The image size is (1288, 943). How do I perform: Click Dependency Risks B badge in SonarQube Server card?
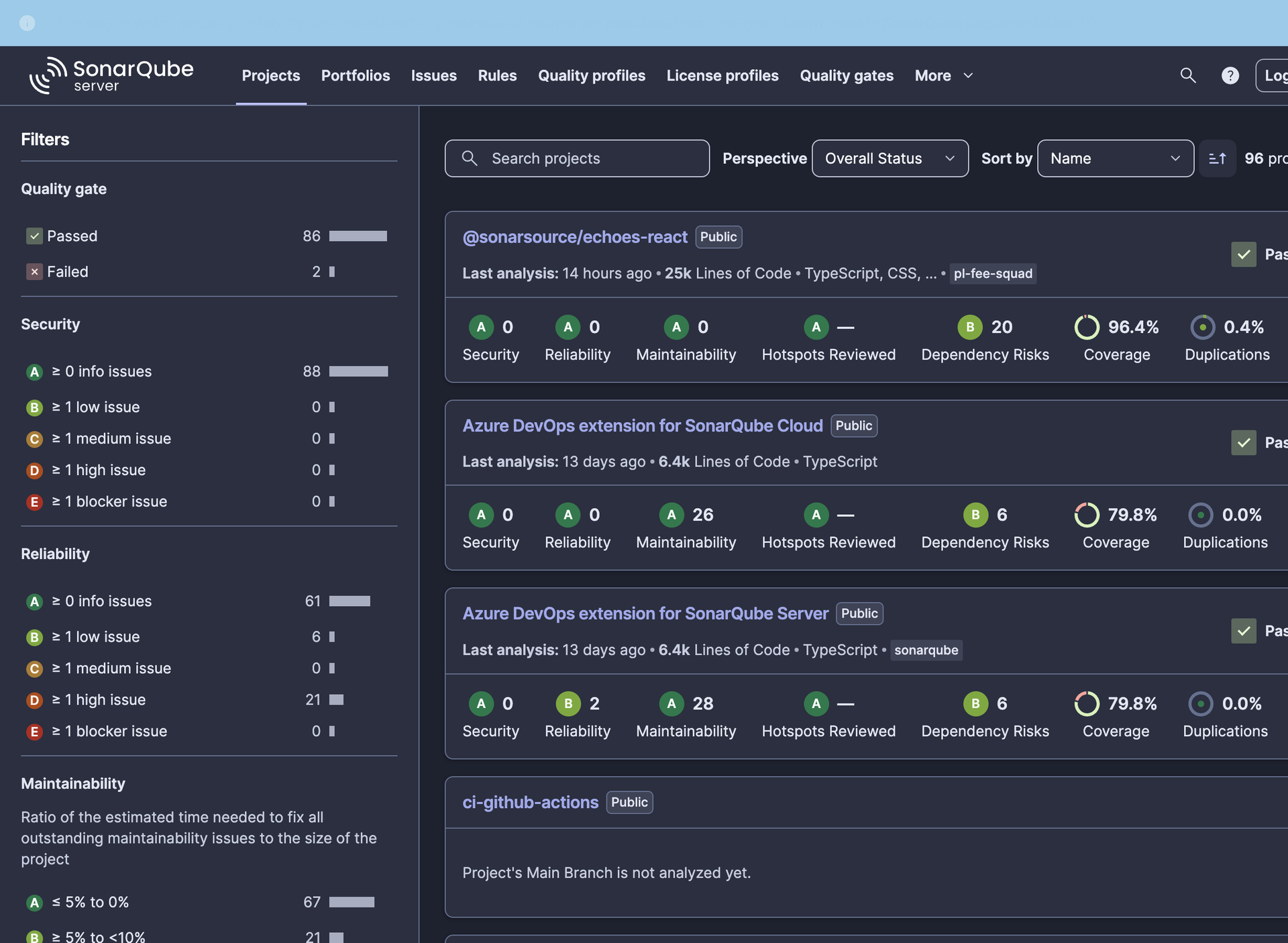[975, 703]
